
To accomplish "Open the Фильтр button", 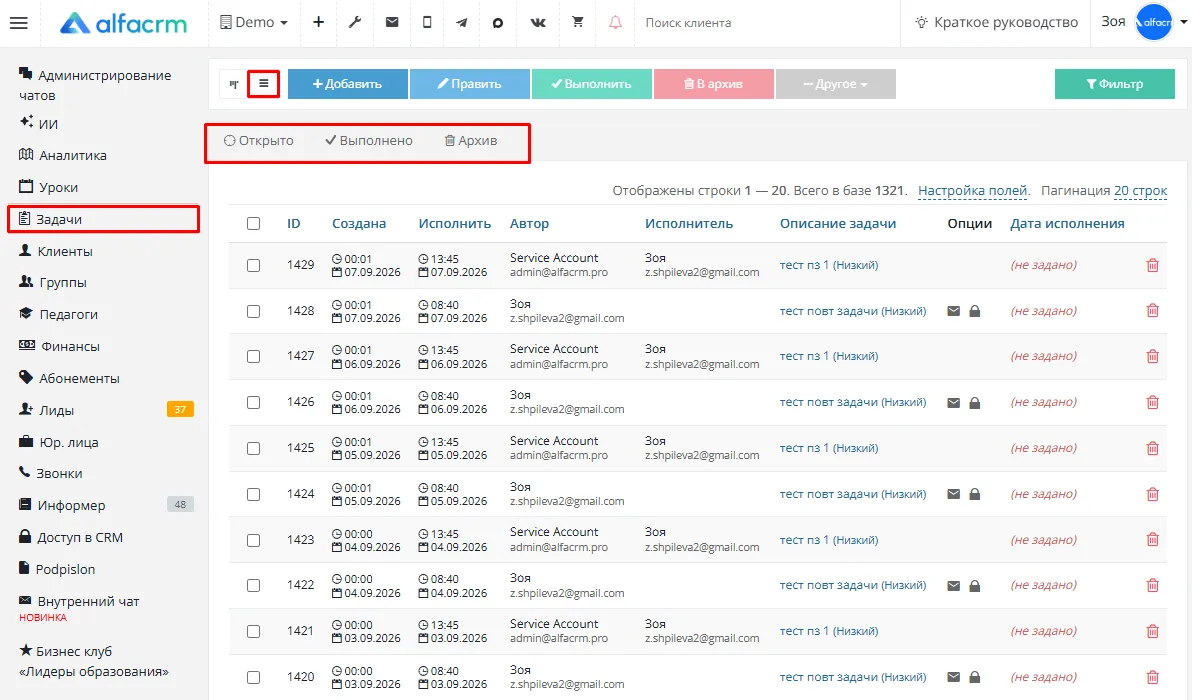I will [x=1114, y=84].
